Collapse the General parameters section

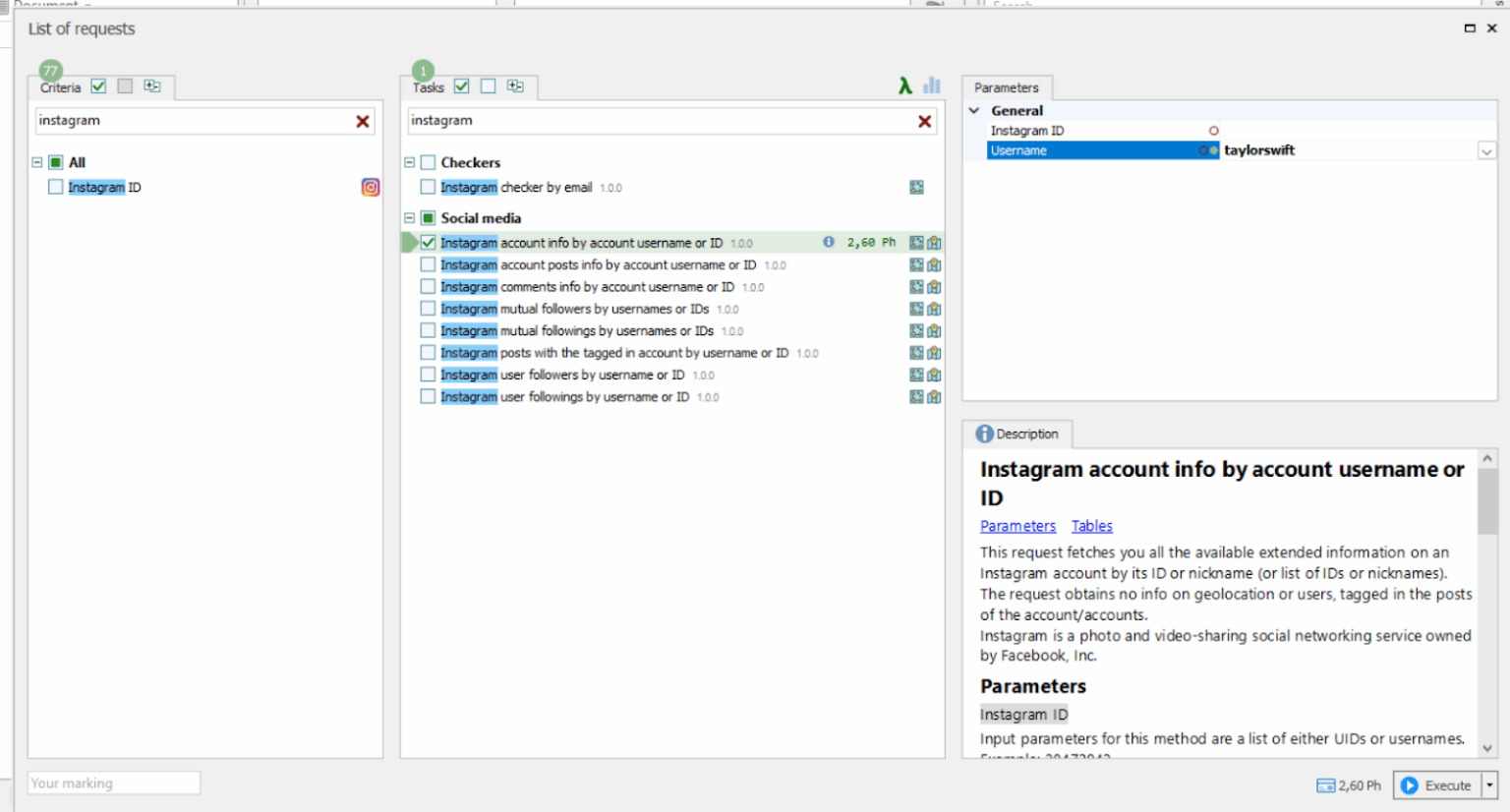click(x=974, y=111)
